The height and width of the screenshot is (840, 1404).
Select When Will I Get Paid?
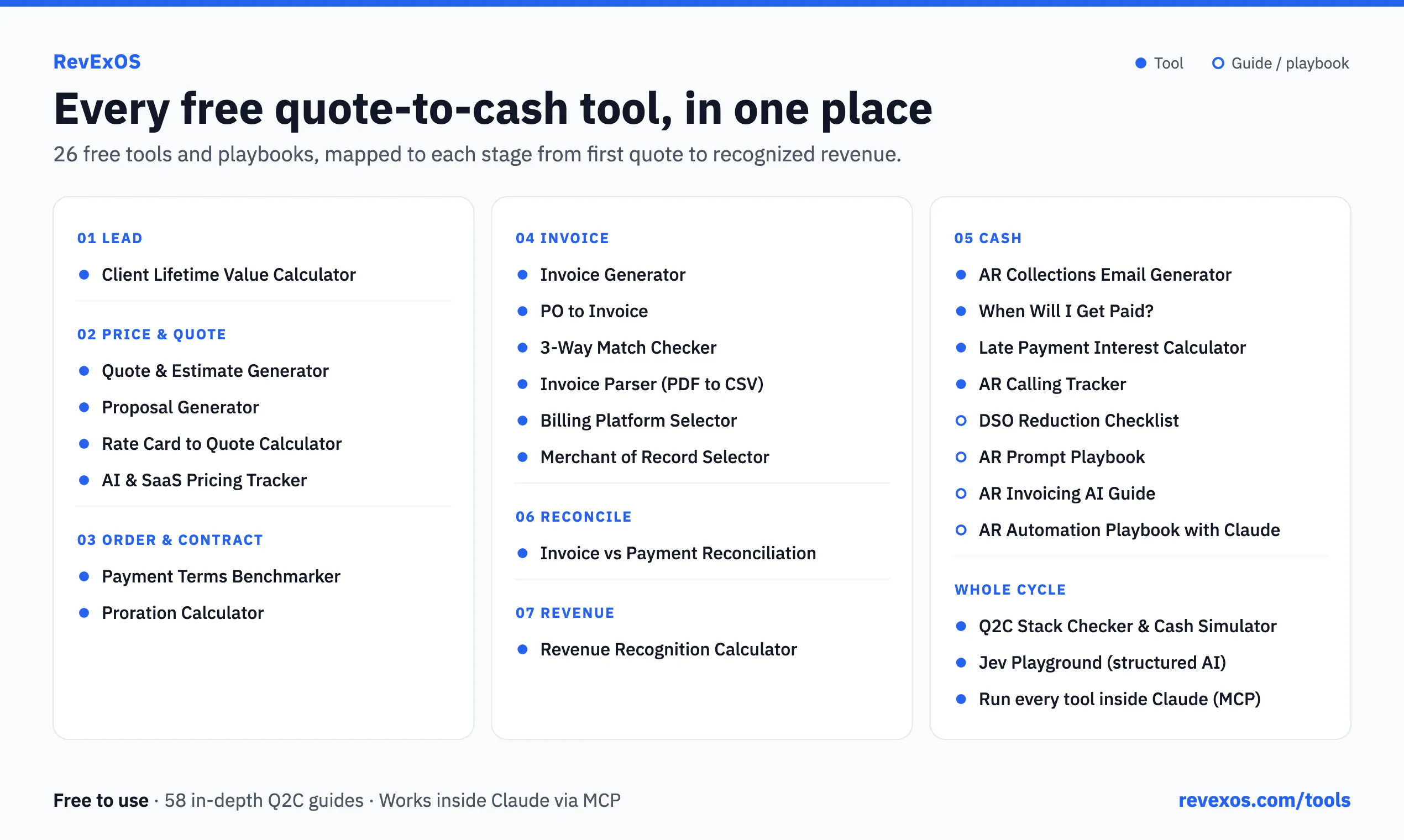[1066, 311]
